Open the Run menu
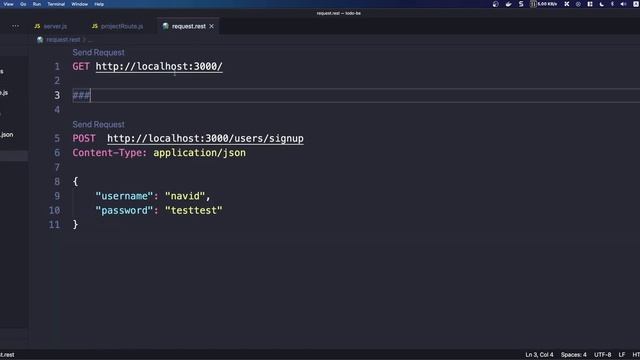This screenshot has width=640, height=360. 37,4
